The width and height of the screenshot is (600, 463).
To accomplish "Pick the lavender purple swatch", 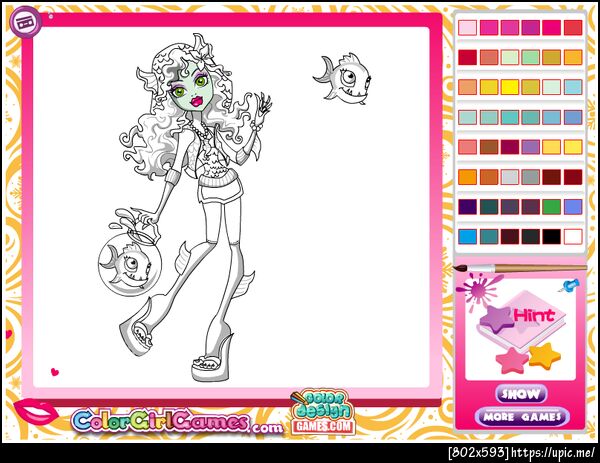I will click(530, 147).
